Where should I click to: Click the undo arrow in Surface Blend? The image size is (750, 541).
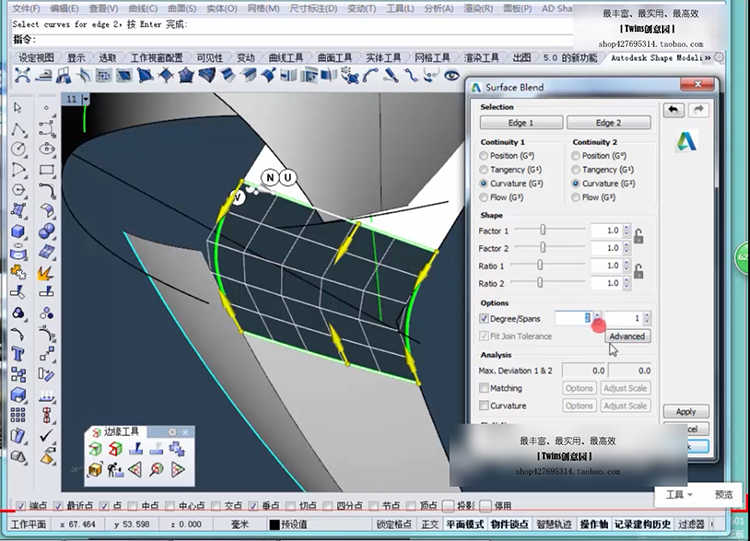click(x=675, y=110)
